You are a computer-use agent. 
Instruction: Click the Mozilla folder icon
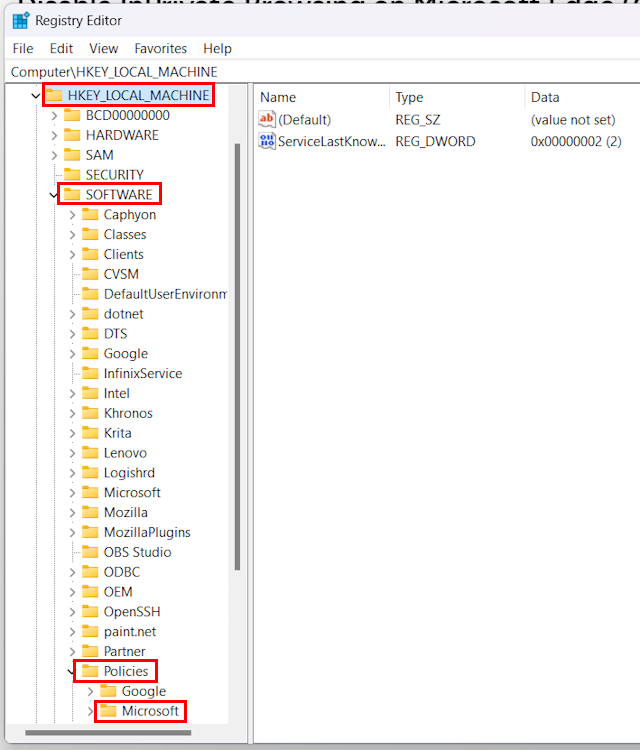point(90,512)
